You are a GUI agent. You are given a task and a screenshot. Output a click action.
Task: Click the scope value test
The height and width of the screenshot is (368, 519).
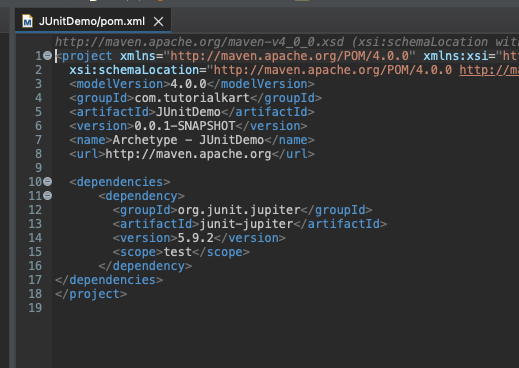point(178,252)
